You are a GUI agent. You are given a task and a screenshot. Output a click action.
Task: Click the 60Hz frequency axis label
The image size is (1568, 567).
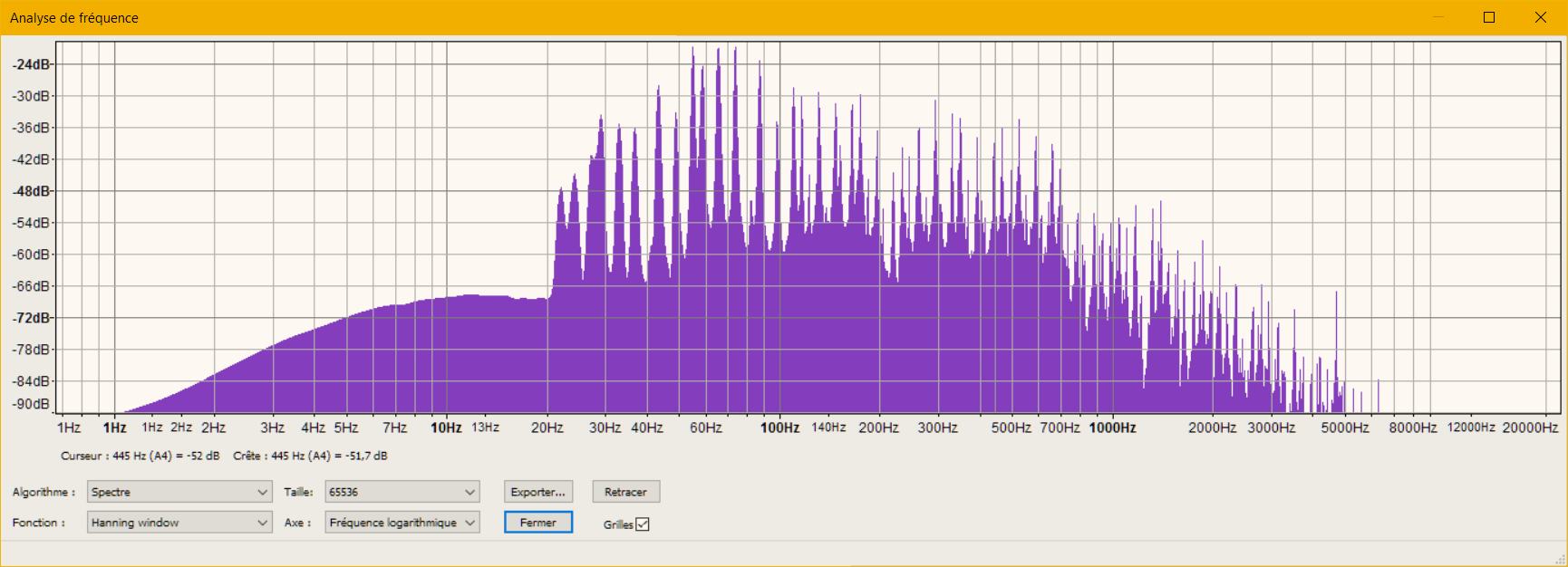tap(705, 428)
